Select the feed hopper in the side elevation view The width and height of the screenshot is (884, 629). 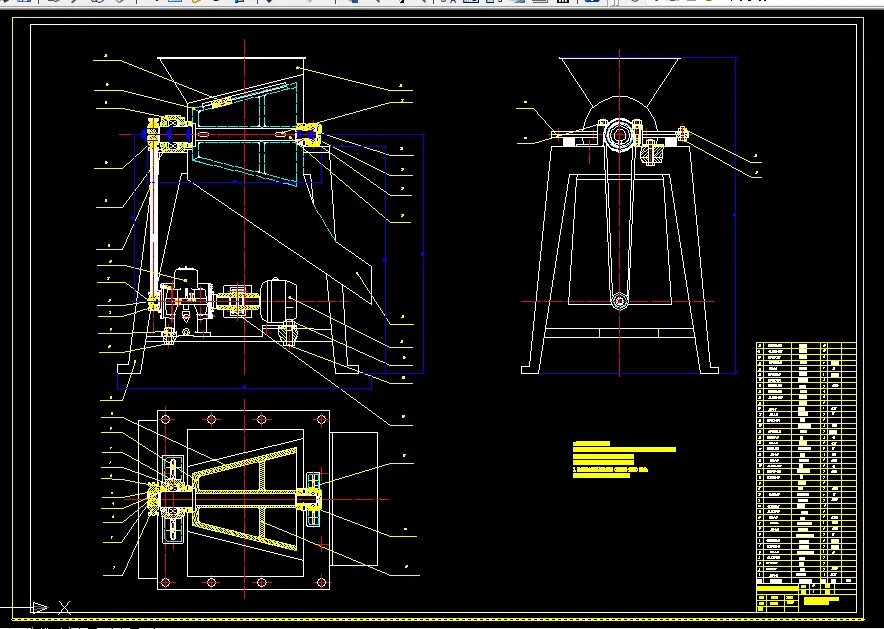tap(620, 82)
